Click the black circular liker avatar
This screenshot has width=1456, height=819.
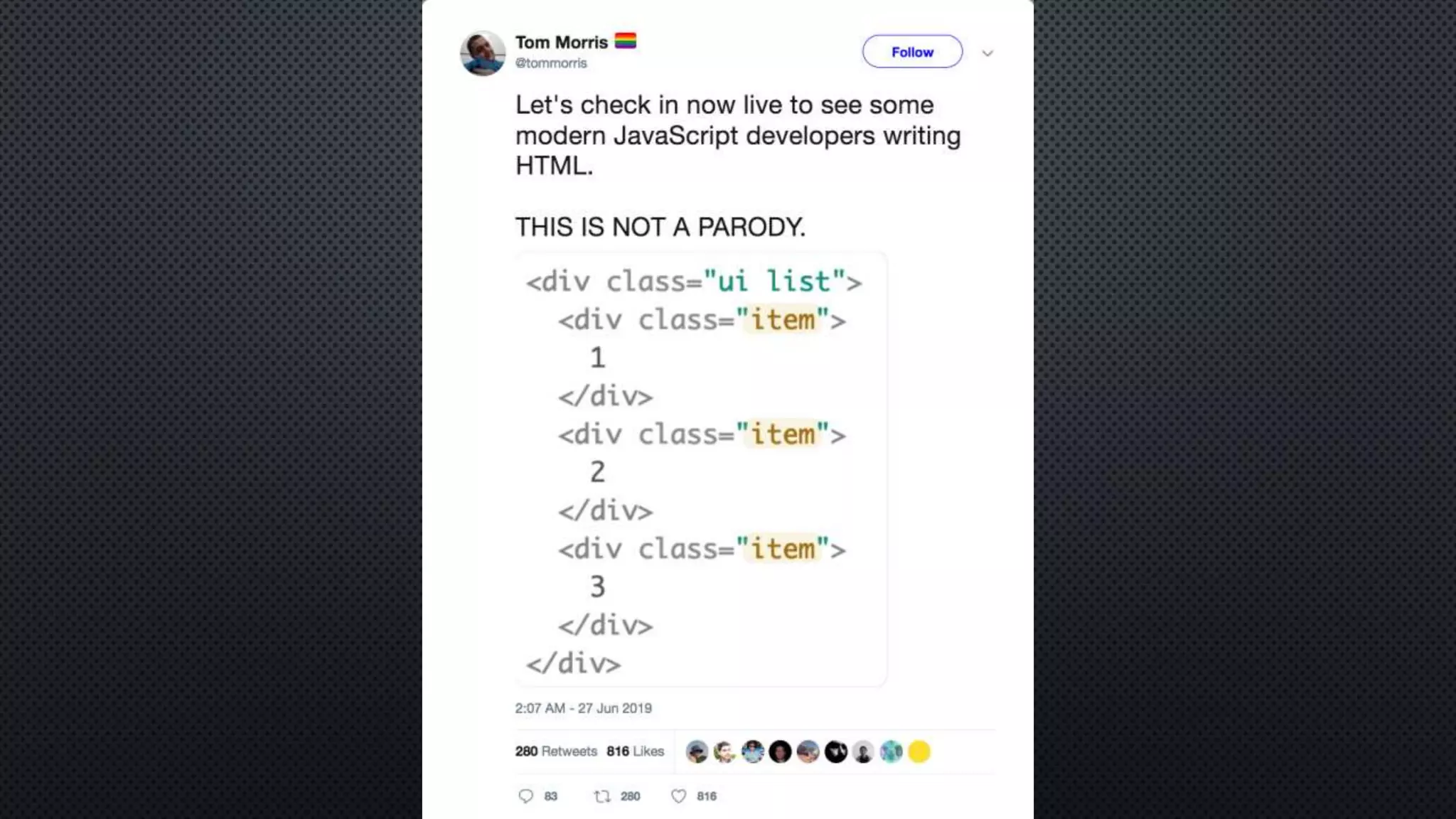(780, 751)
